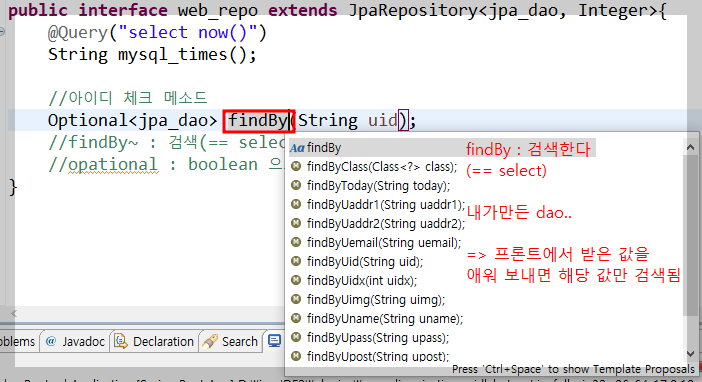The image size is (702, 382).
Task: Choose findByUname(String uname) proposal
Action: [385, 319]
